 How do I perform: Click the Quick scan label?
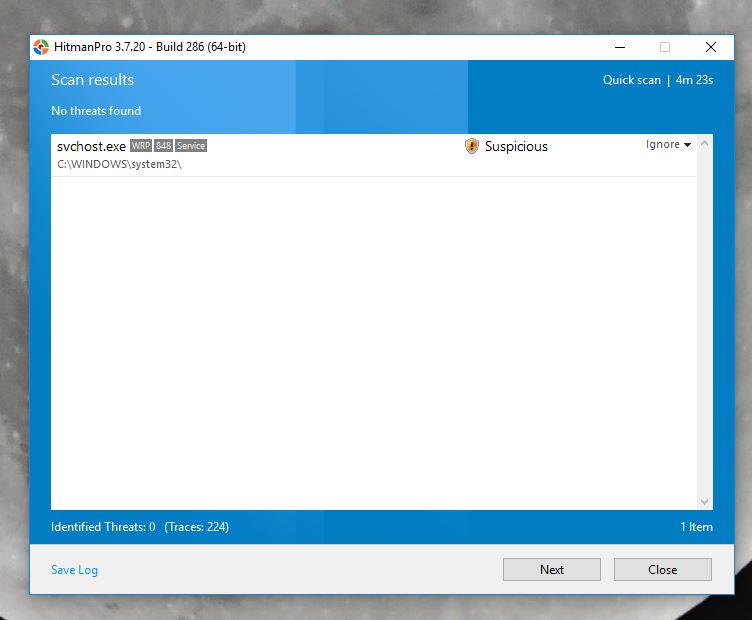632,80
